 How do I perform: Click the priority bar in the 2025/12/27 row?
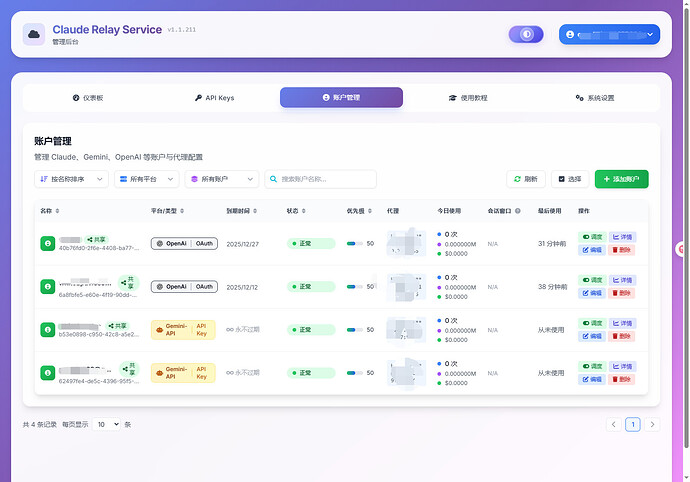355,243
